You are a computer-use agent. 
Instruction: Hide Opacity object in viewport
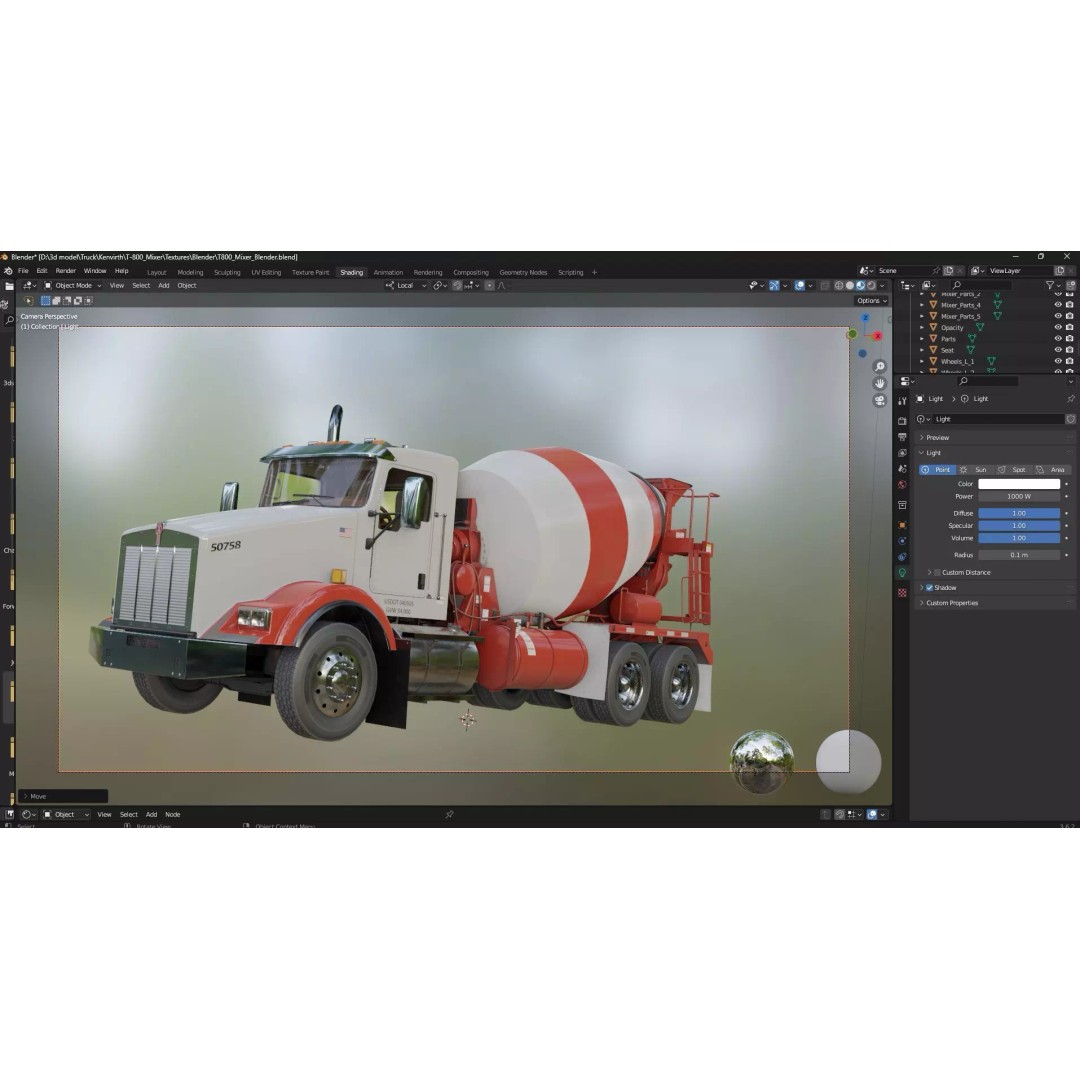(x=1058, y=327)
